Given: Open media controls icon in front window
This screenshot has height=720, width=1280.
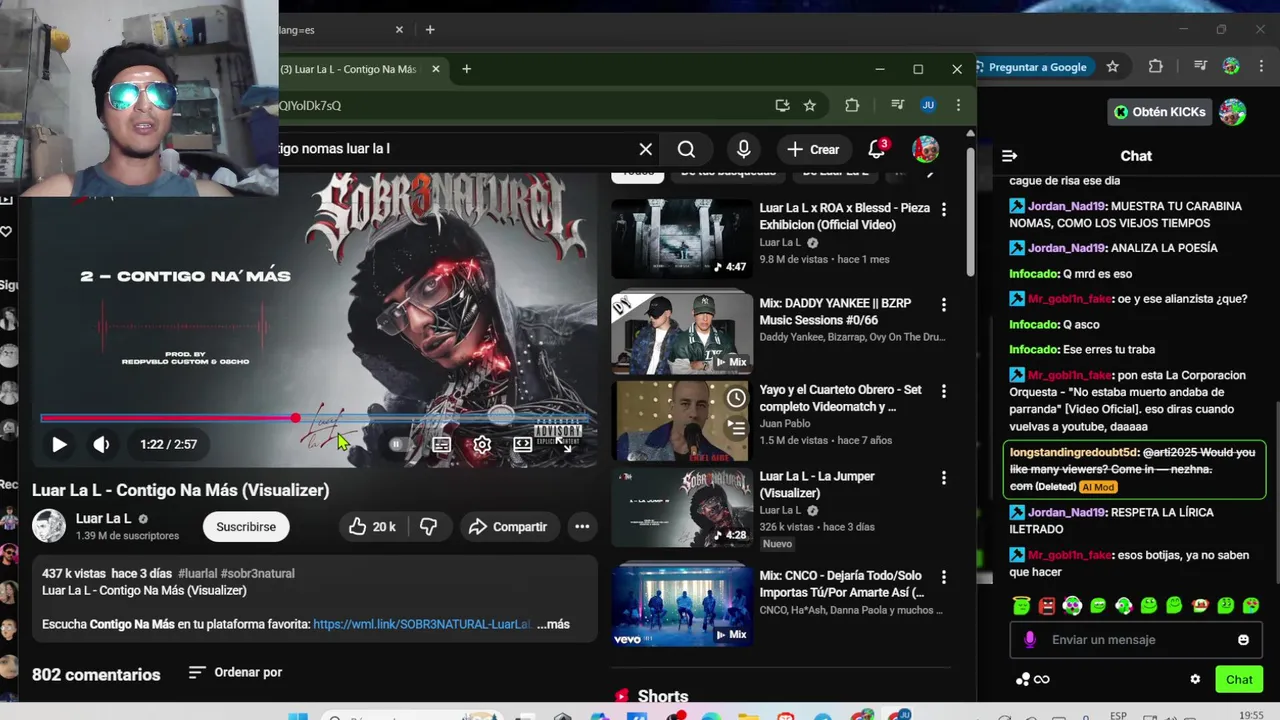Looking at the screenshot, I should (898, 105).
